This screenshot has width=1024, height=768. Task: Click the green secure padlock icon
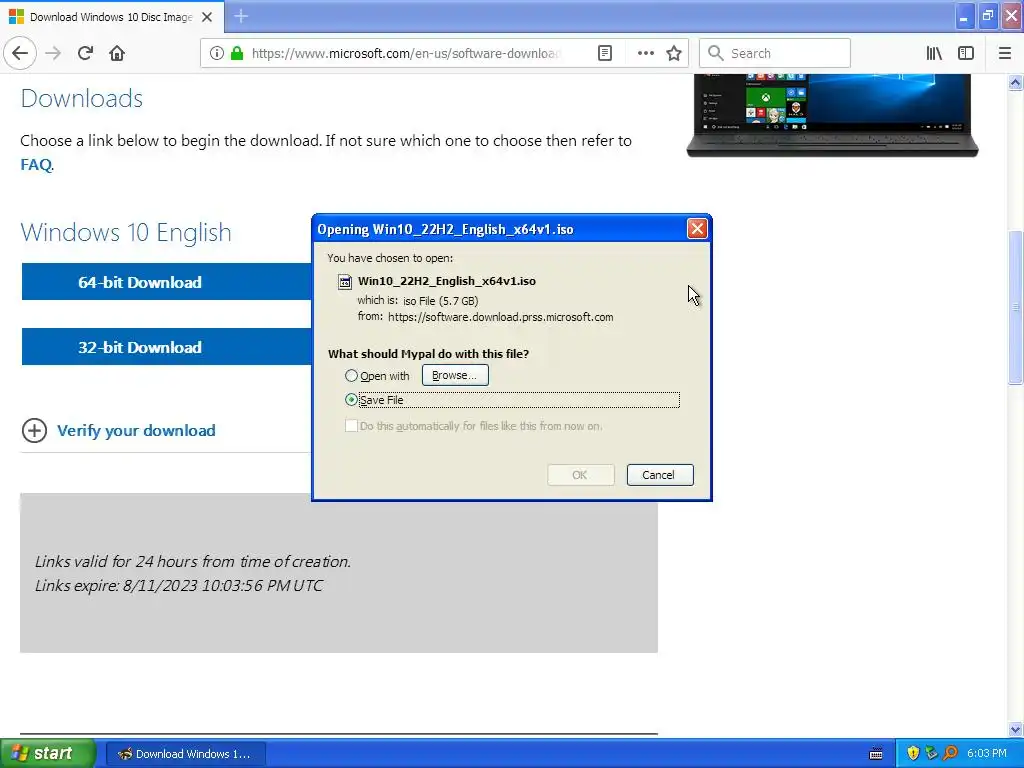coord(237,54)
